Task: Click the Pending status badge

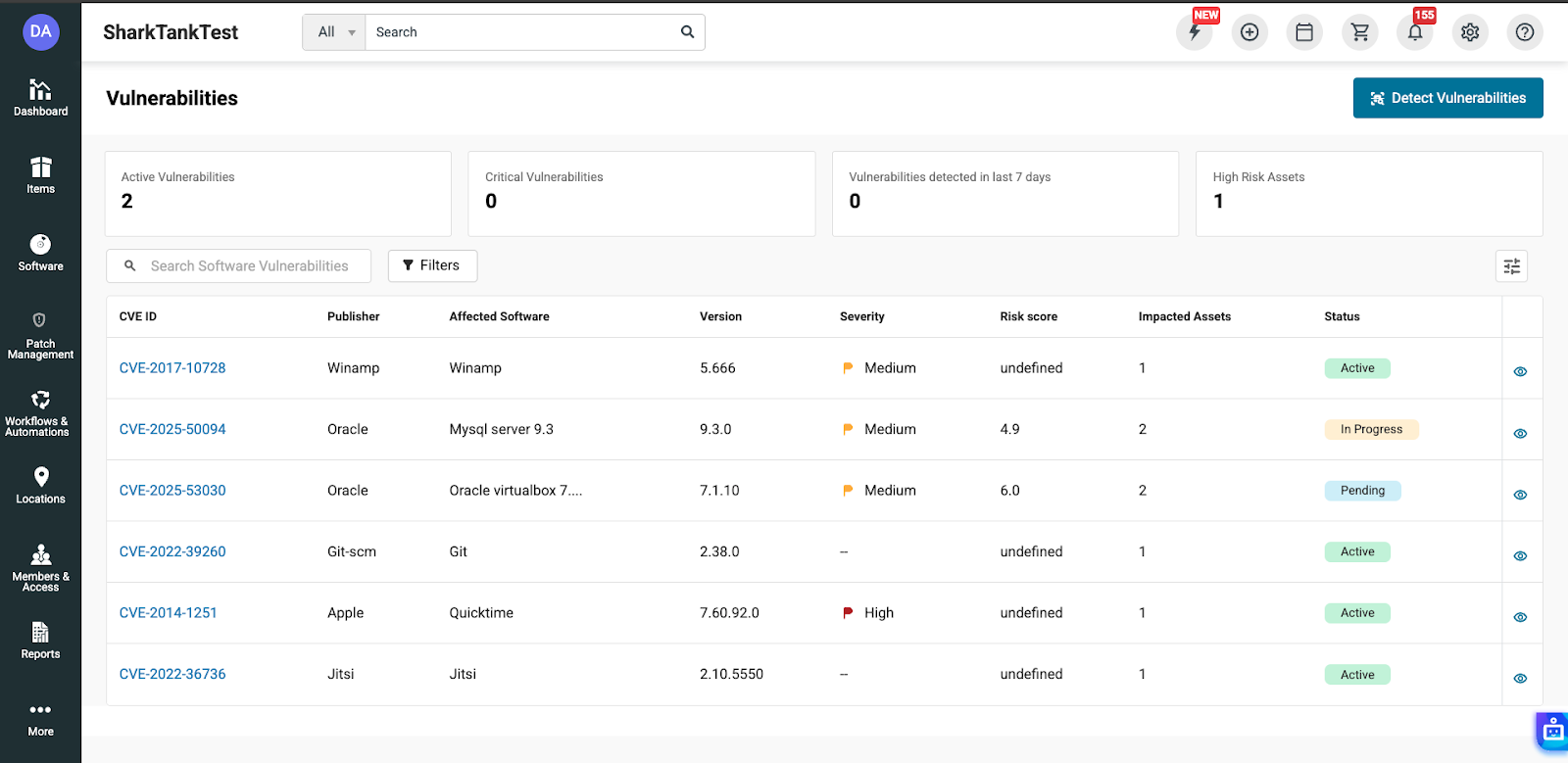Action: pyautogui.click(x=1362, y=491)
